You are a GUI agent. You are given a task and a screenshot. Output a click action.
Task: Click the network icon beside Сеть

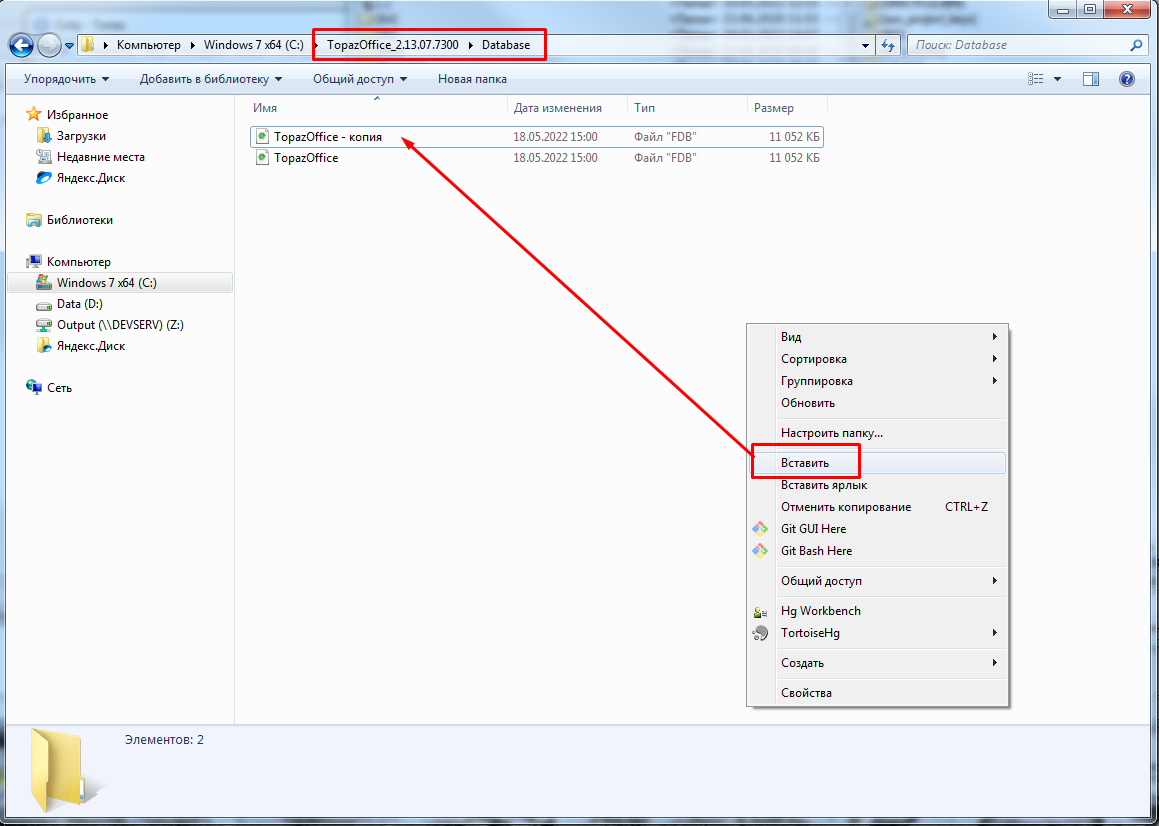[34, 387]
